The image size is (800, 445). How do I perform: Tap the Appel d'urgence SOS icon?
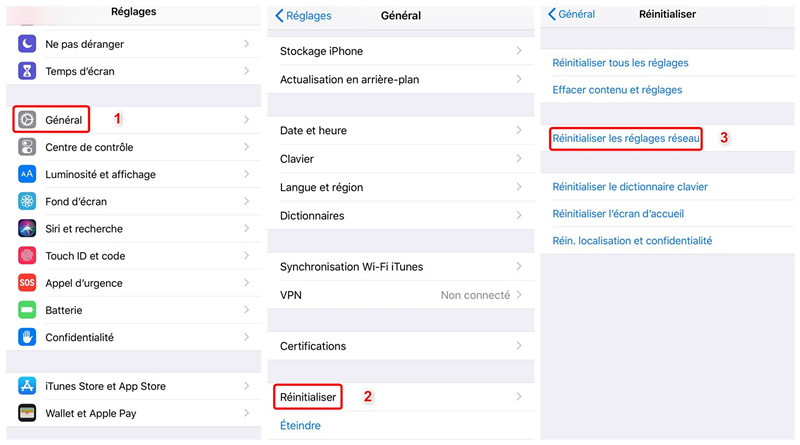tap(27, 283)
